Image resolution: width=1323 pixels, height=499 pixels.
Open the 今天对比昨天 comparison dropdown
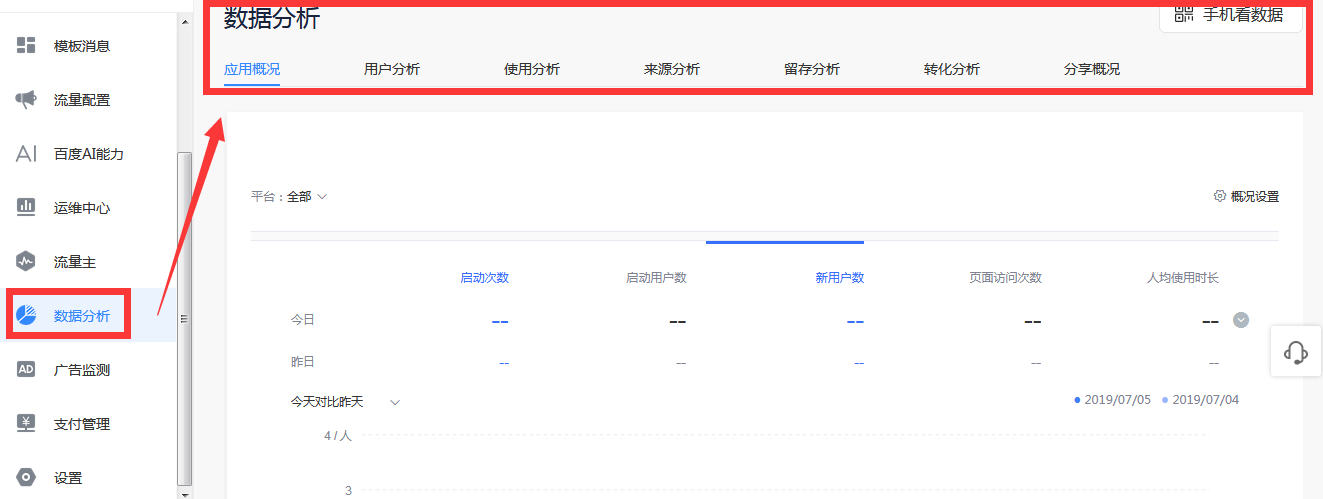394,402
